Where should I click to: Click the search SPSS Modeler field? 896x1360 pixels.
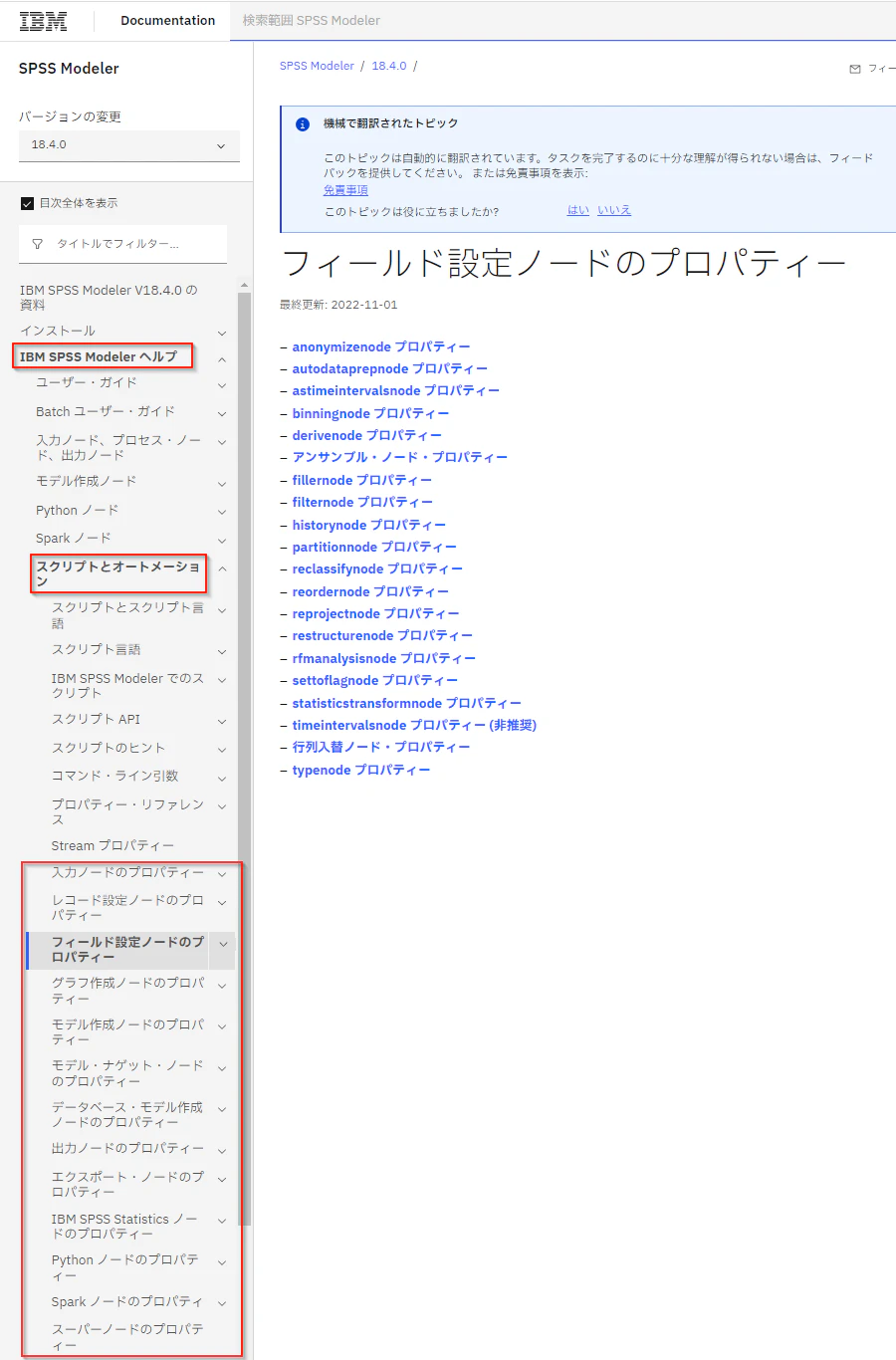563,21
